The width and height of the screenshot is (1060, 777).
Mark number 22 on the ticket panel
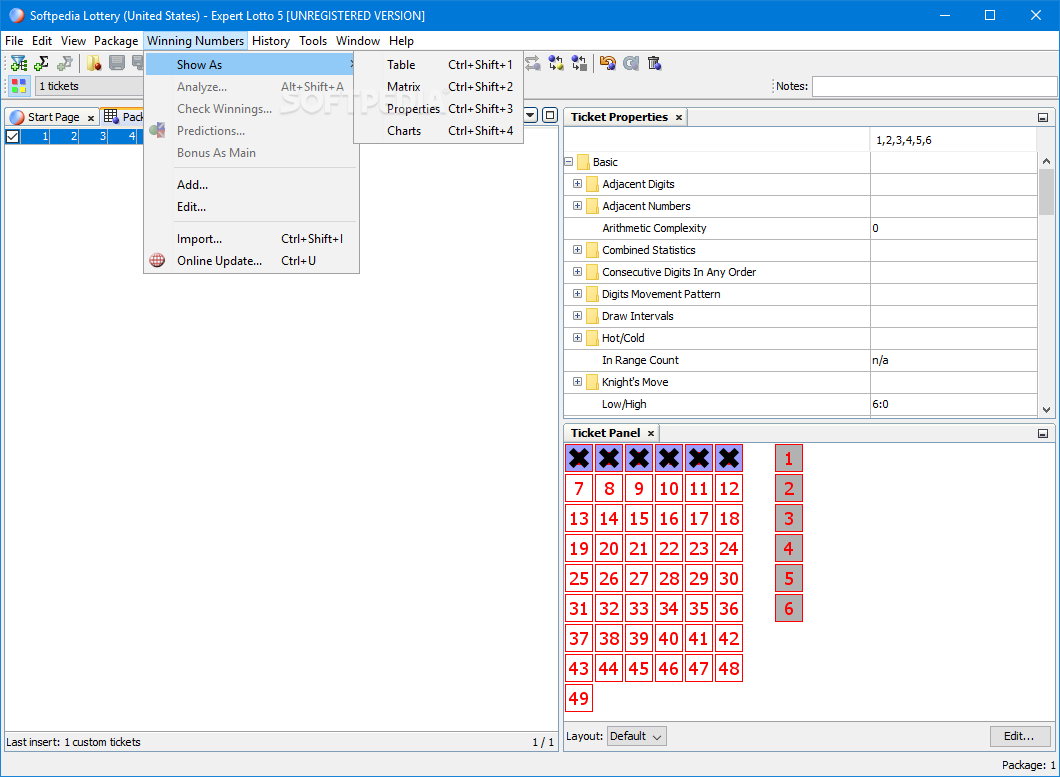coord(669,548)
